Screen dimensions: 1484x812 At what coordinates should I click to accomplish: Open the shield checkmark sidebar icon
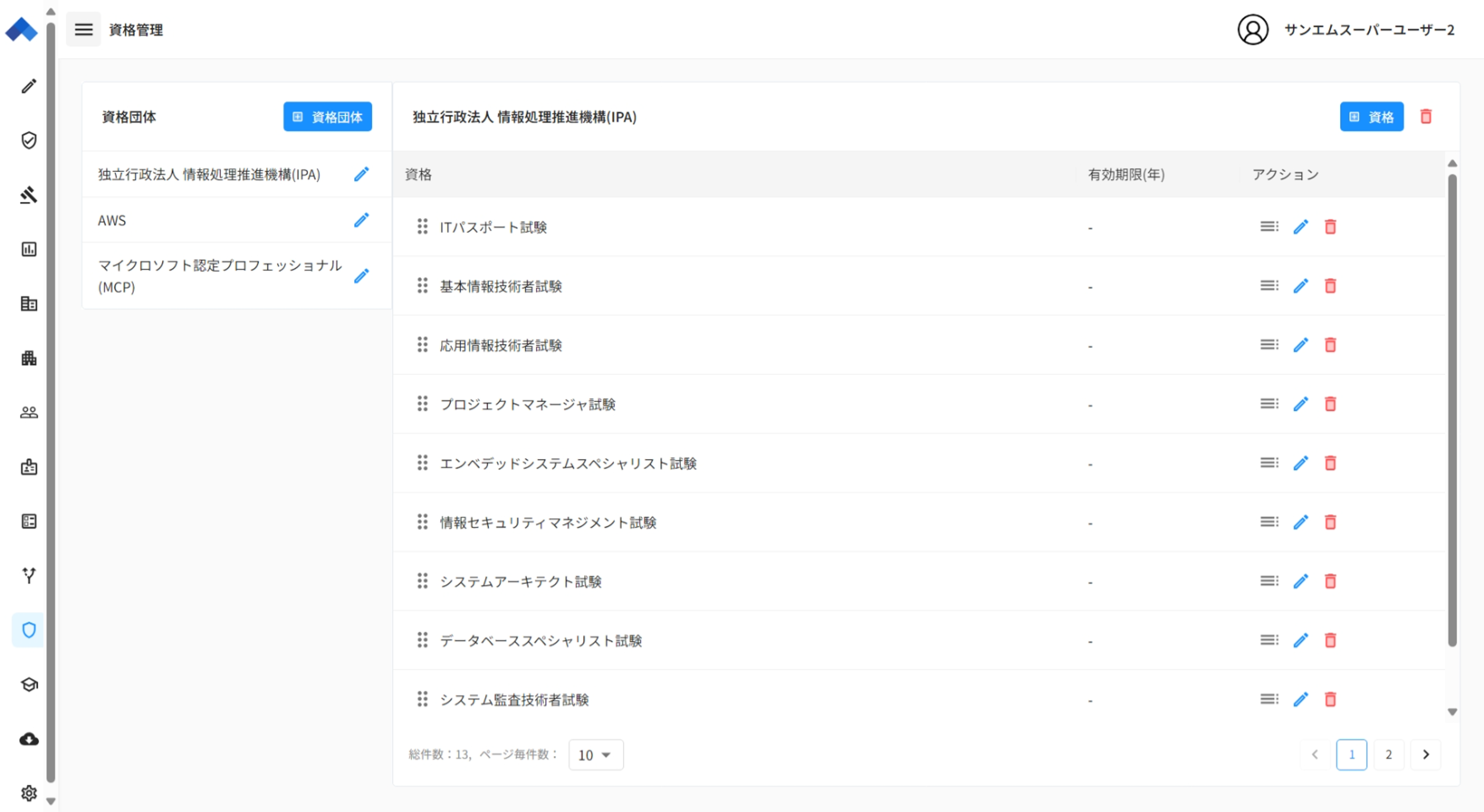[x=29, y=140]
